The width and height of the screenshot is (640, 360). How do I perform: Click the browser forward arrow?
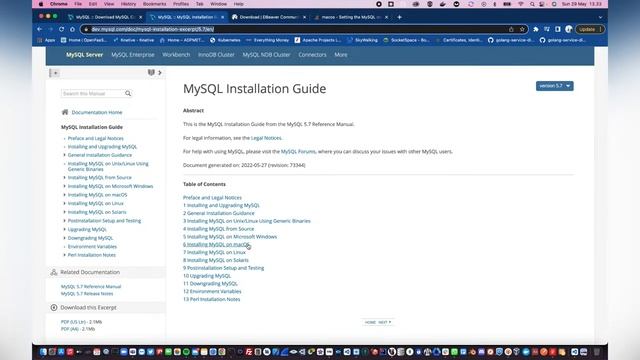pos(51,29)
